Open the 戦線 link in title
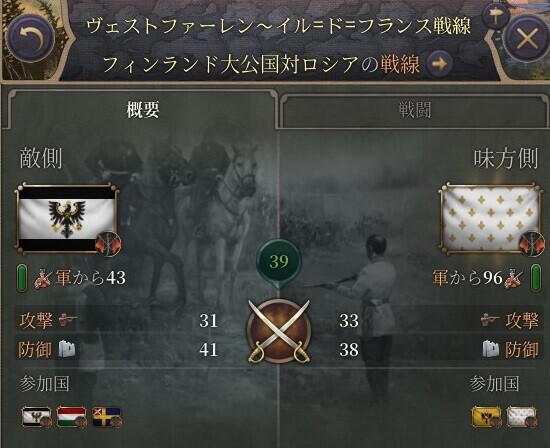Image resolution: width=550 pixels, height=448 pixels. (x=400, y=64)
